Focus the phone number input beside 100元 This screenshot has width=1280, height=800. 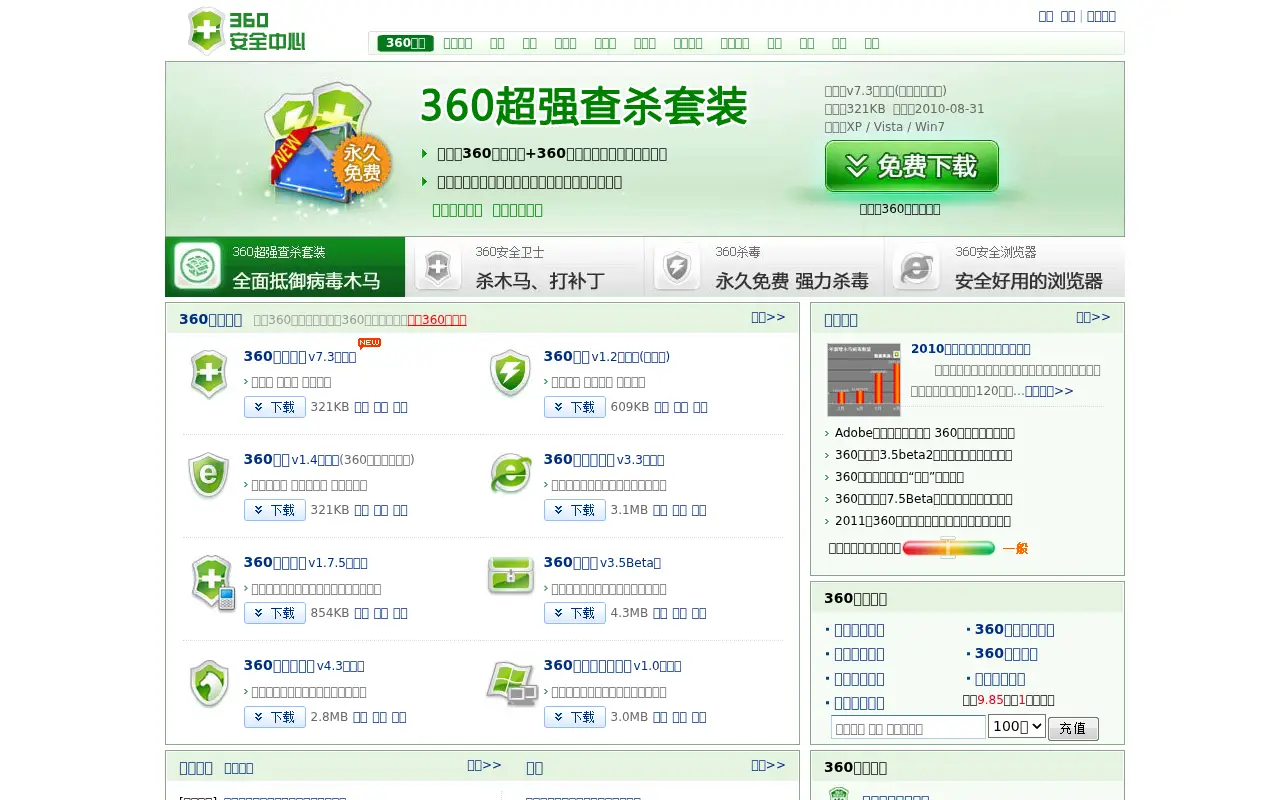coord(908,728)
